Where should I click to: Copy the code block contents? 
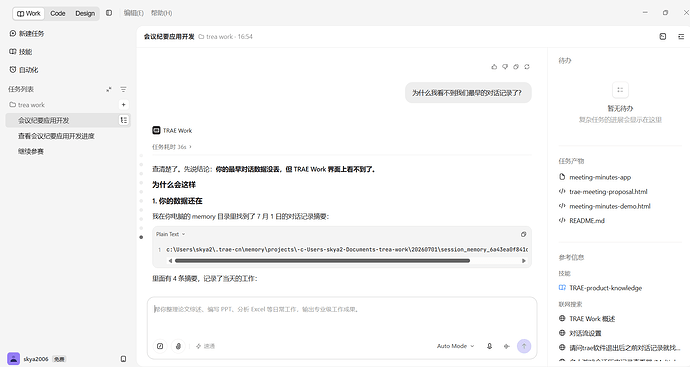[523, 234]
